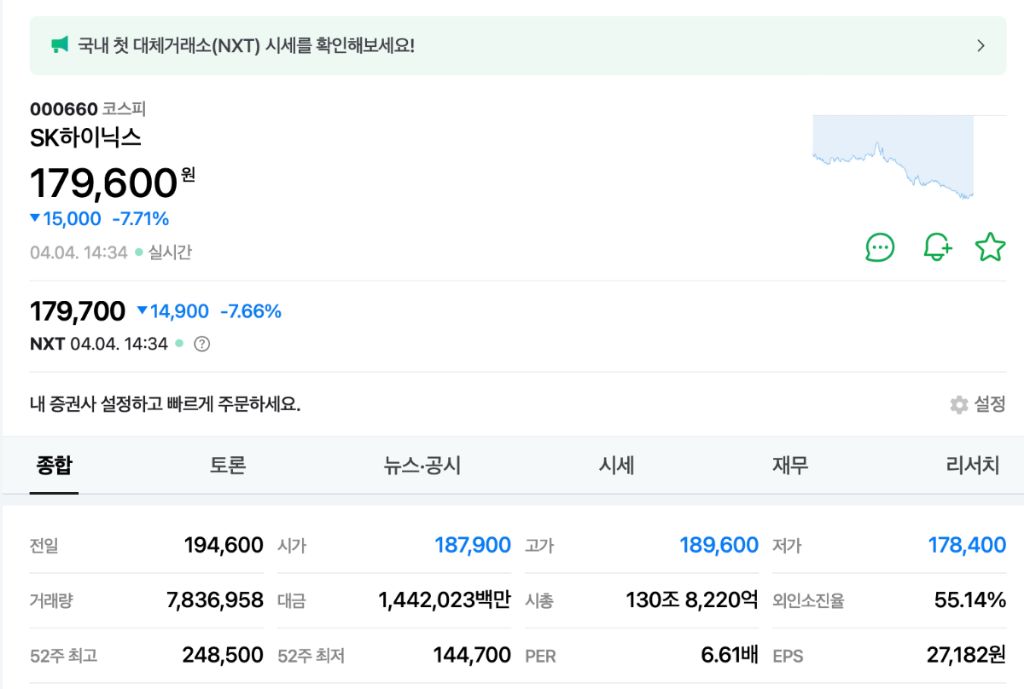
Task: Click the 코스피 market label
Action: pos(124,109)
